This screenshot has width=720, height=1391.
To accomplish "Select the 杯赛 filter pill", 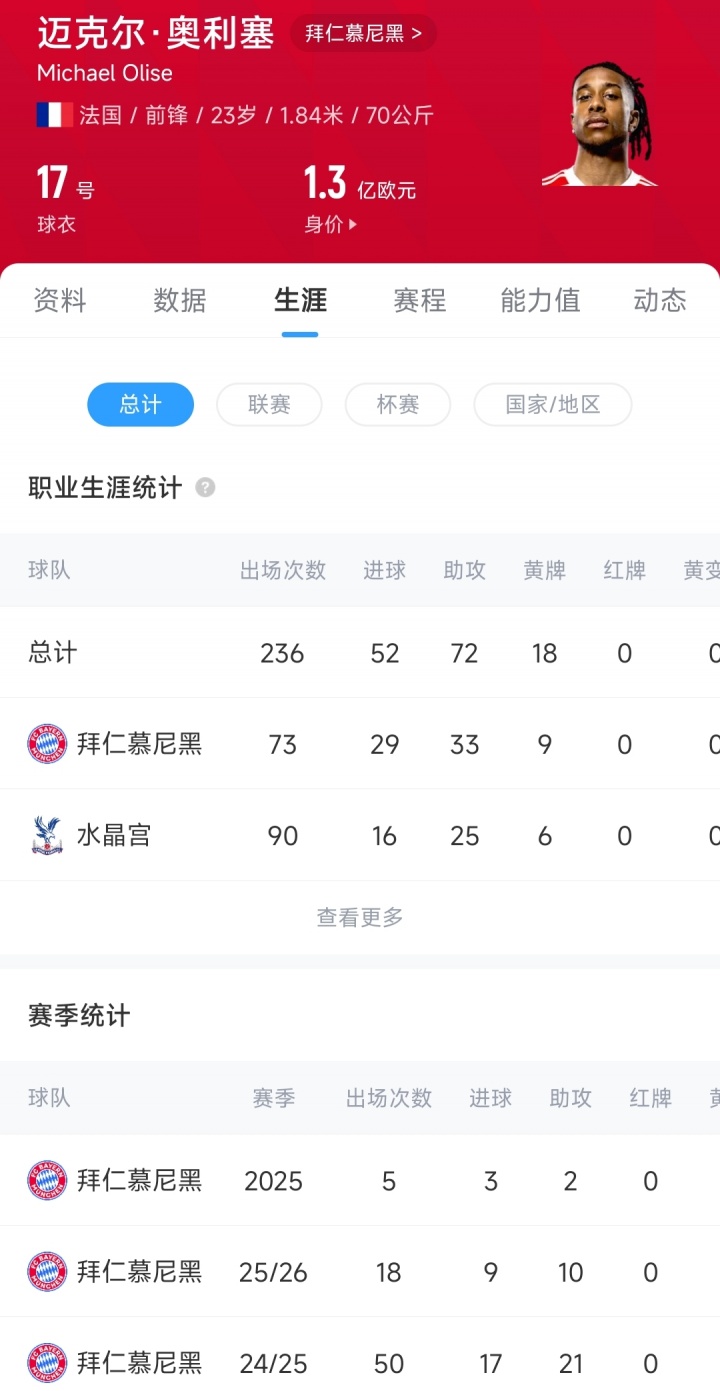I will (x=397, y=405).
